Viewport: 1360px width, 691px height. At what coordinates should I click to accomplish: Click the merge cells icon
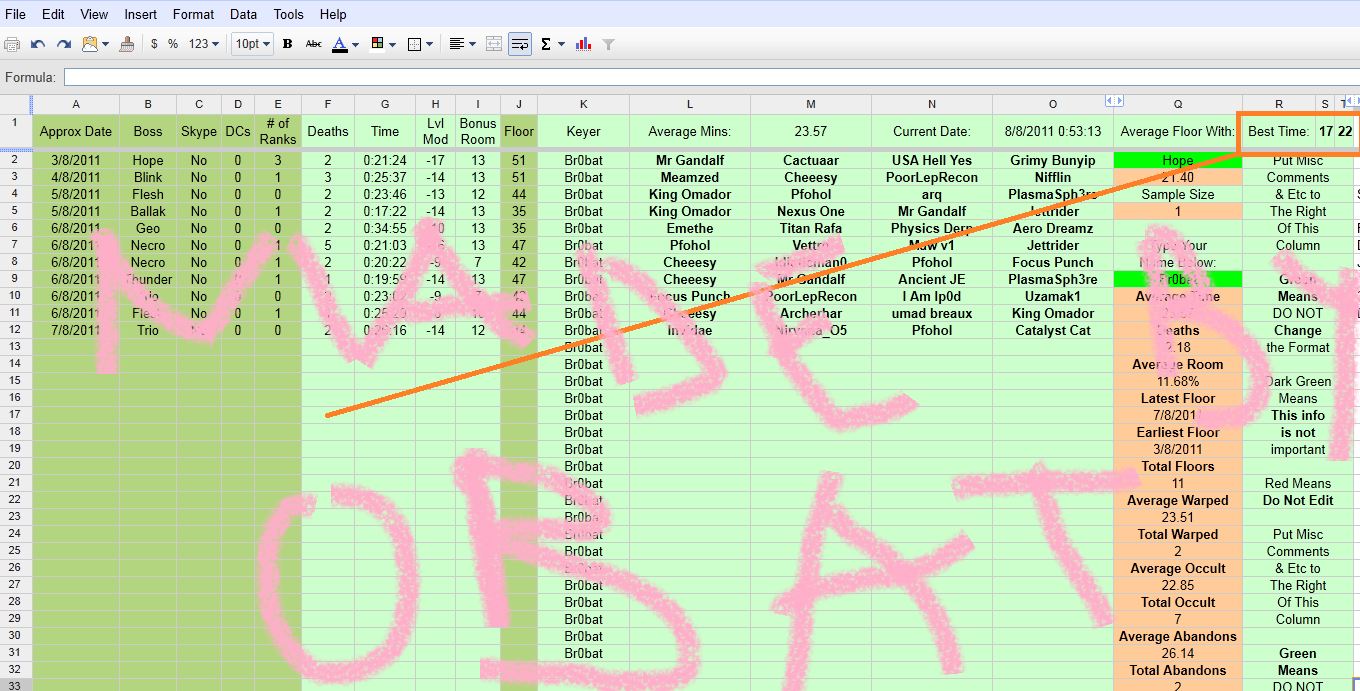tap(494, 44)
